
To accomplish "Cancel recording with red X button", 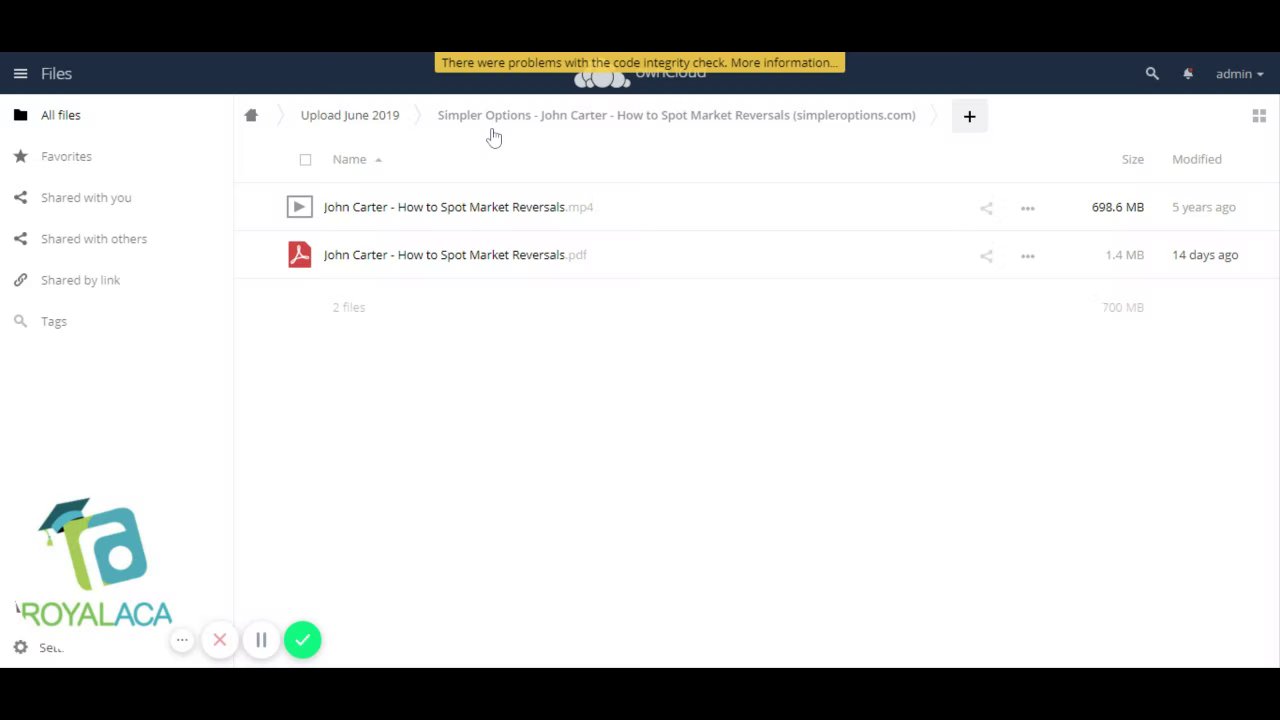I will point(220,640).
